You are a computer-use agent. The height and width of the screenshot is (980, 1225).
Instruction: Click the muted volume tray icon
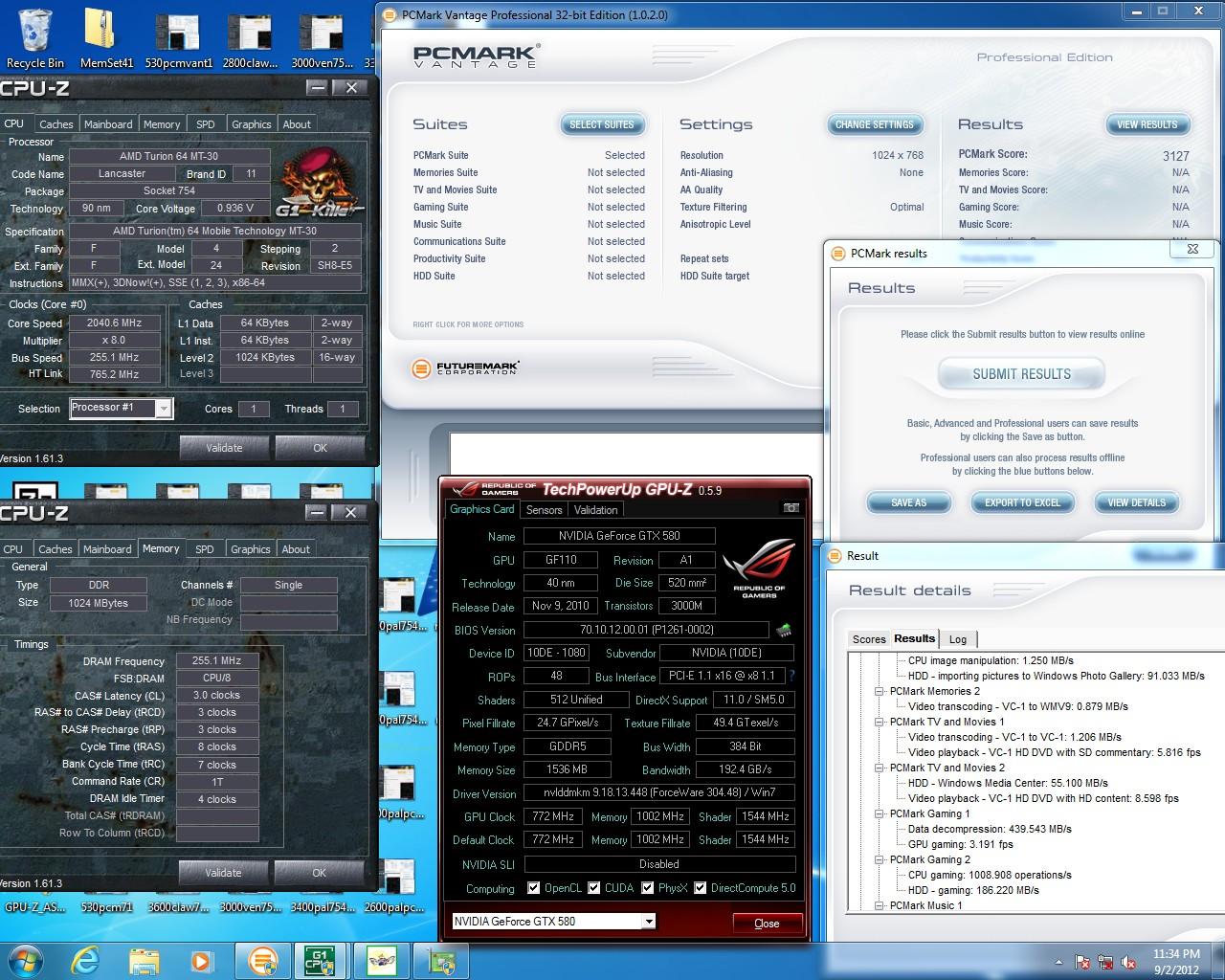pyautogui.click(x=1129, y=962)
